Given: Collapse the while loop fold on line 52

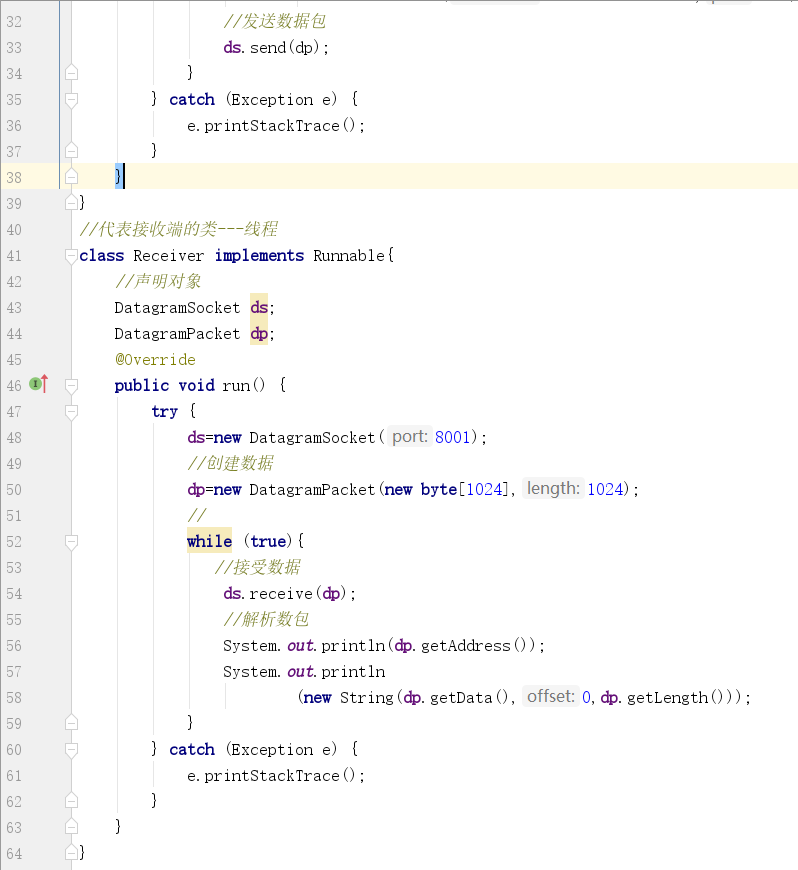Looking at the screenshot, I should 71,542.
